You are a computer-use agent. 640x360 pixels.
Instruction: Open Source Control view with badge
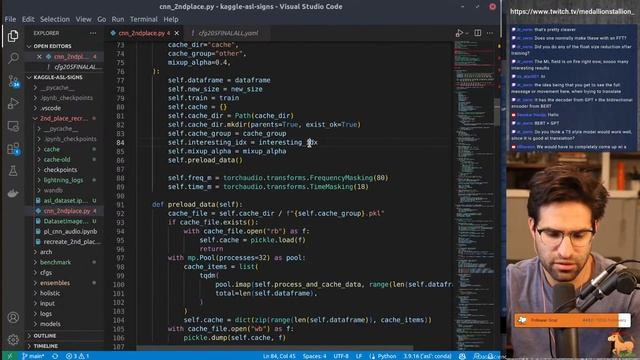pos(13,81)
